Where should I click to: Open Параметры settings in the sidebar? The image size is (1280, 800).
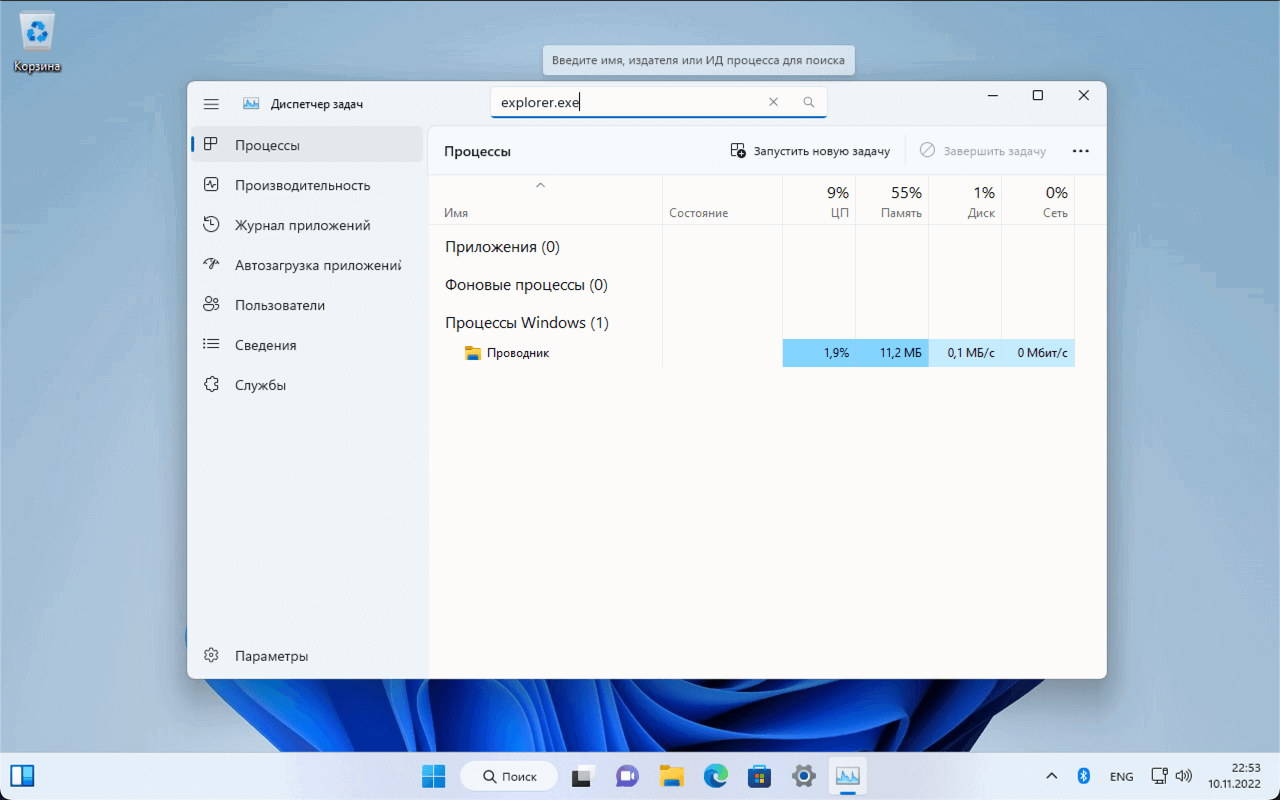[307, 656]
